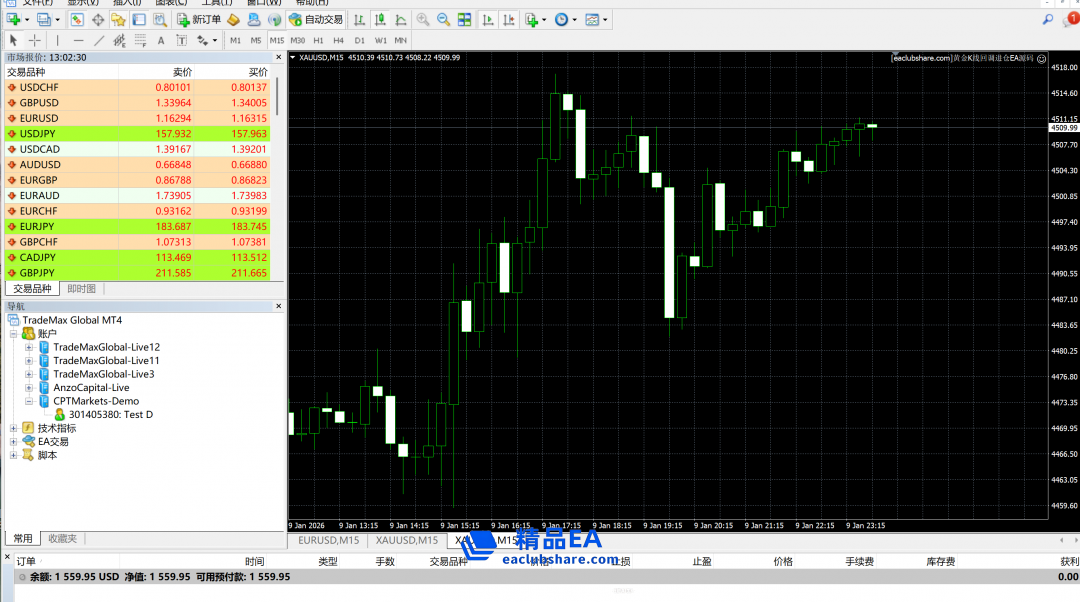Screen dimensions: 1080x602
Task: Expand the 技术指标 indicators folder
Action: point(13,428)
